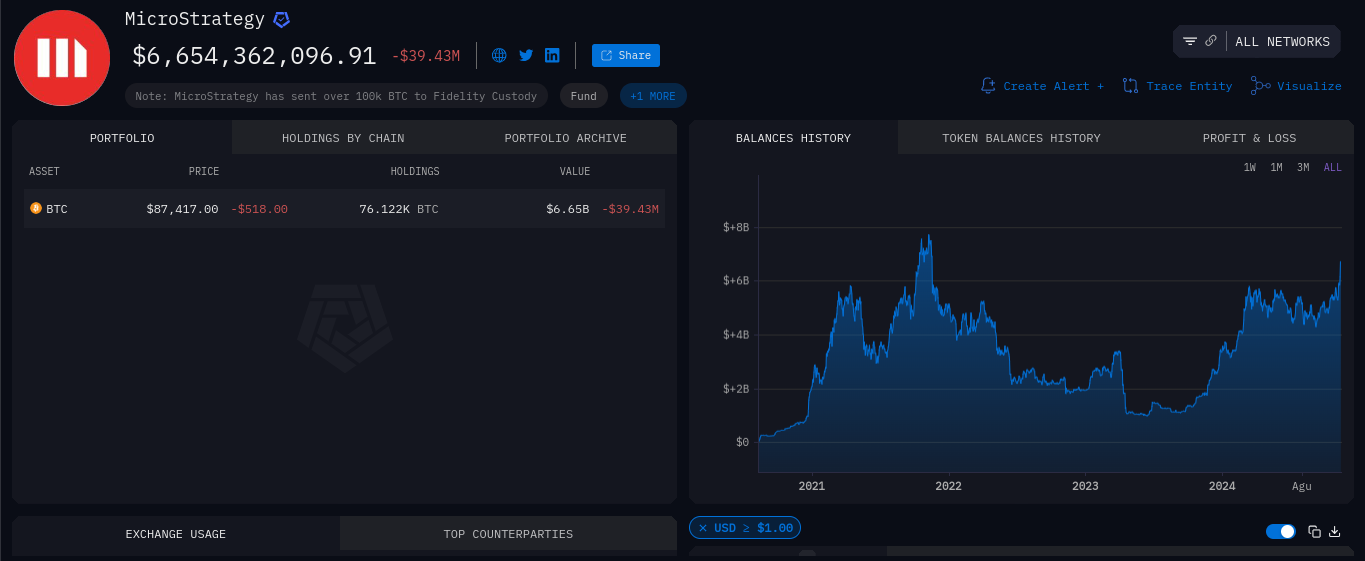1365x561 pixels.
Task: Sort by the HOLDINGS column header
Action: coord(415,172)
